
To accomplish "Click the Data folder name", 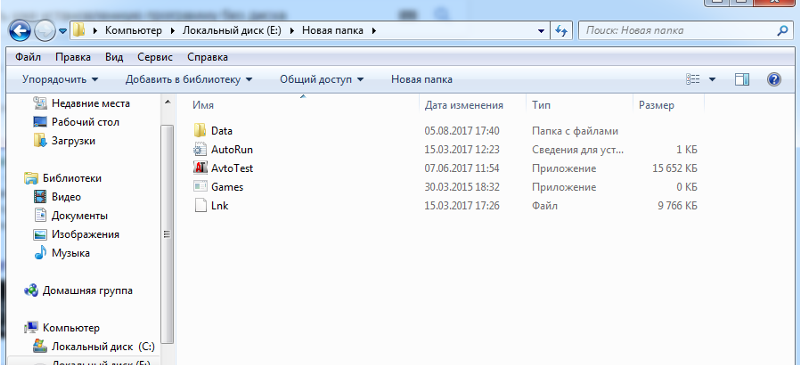I will pyautogui.click(x=221, y=131).
